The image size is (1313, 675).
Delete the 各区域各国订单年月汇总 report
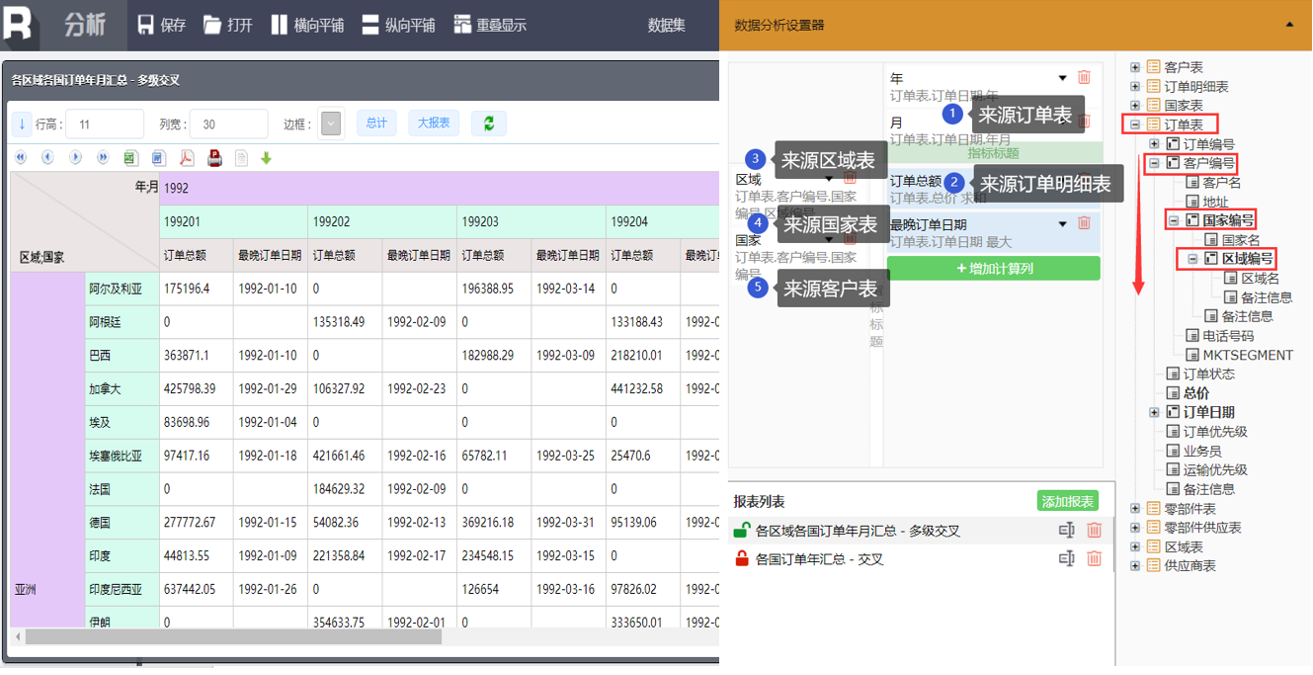coord(1094,531)
